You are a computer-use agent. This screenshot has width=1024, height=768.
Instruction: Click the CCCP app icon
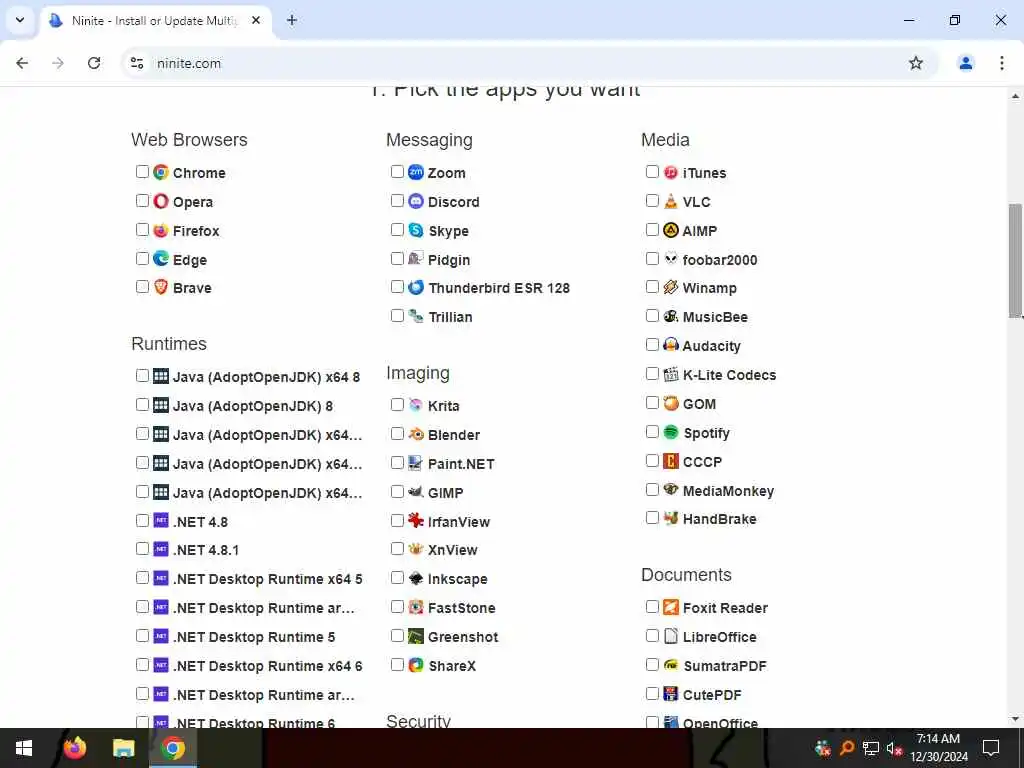click(671, 461)
